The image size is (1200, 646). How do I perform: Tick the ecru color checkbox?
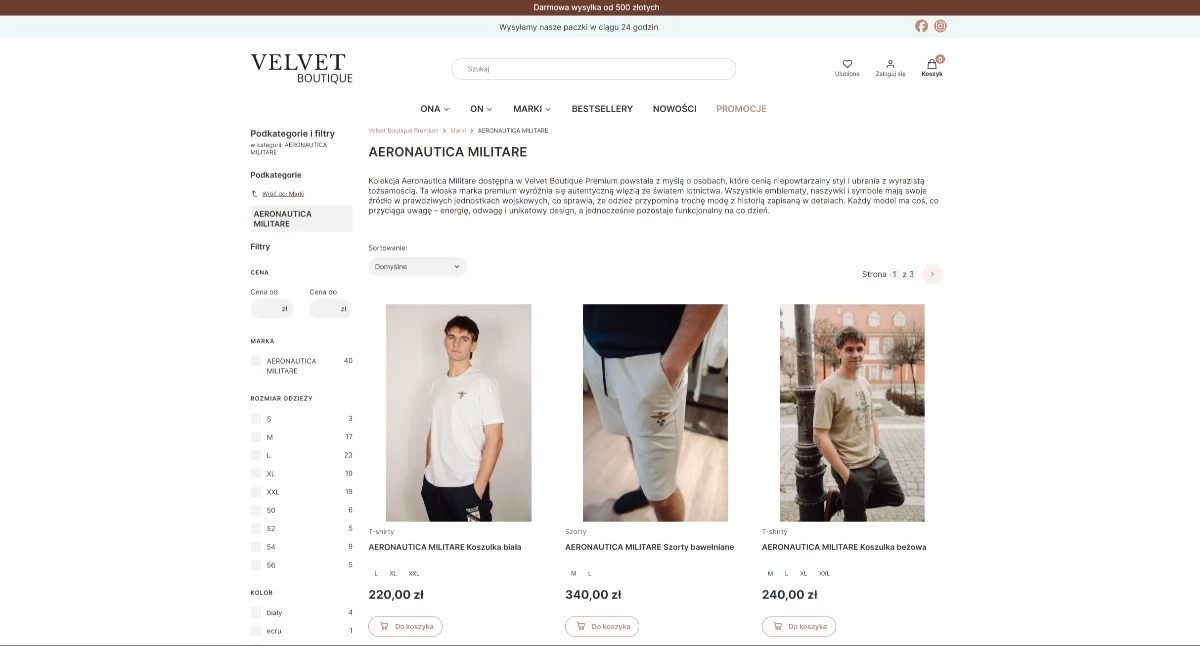coord(256,631)
